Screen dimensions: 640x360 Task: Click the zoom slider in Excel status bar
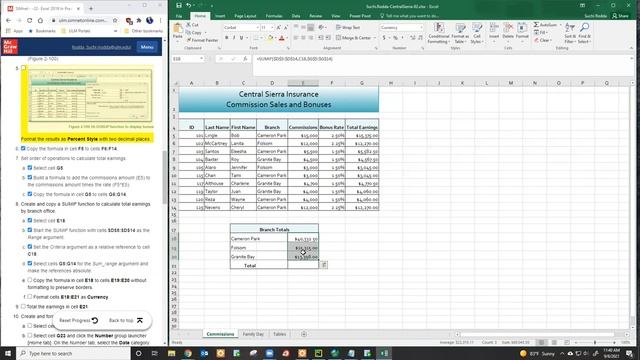pos(595,342)
